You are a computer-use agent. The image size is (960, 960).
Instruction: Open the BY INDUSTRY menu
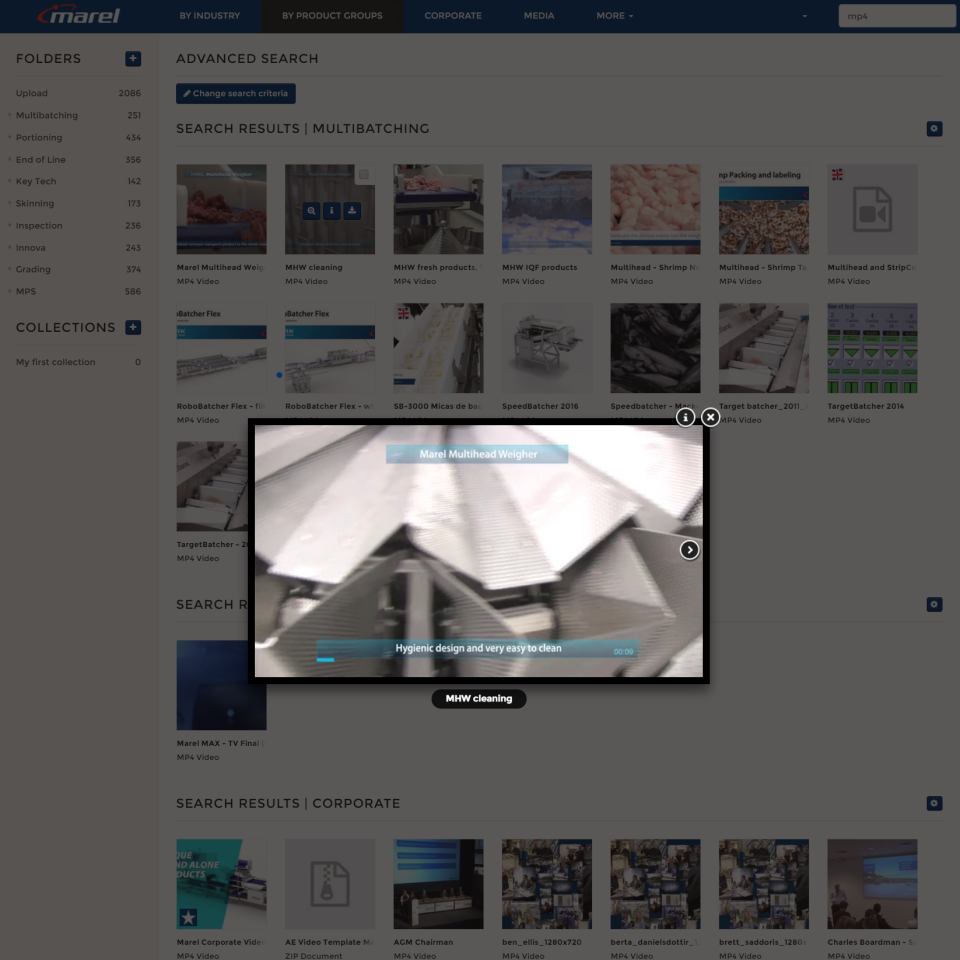click(x=210, y=16)
